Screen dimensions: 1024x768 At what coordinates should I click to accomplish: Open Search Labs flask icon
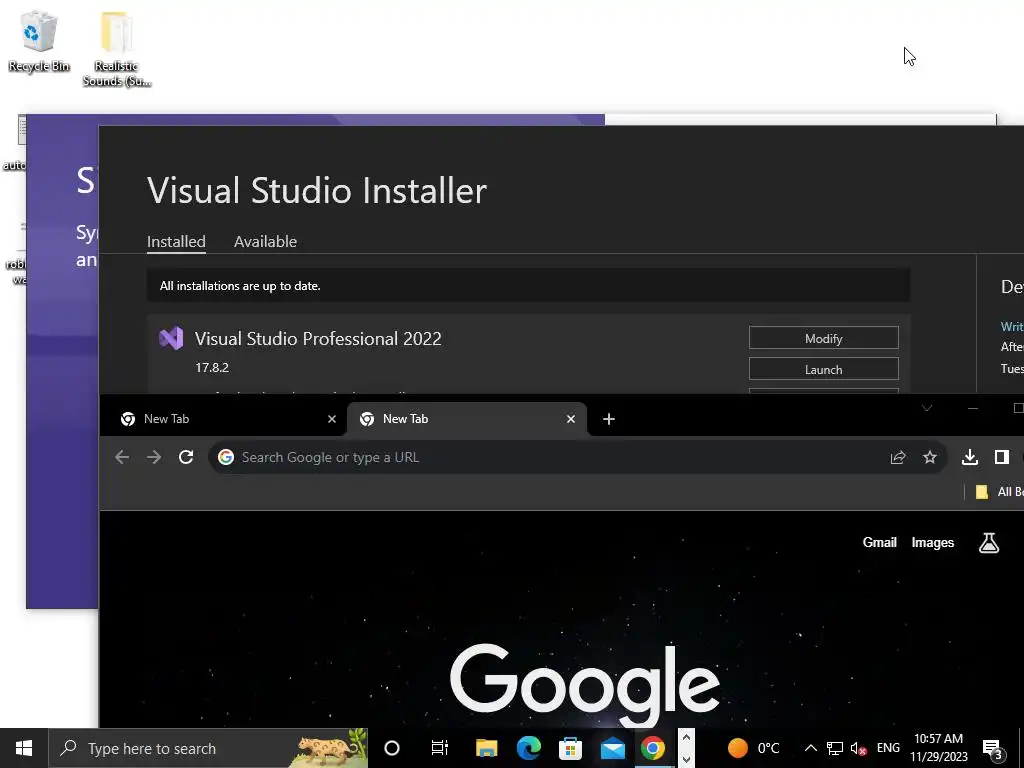989,542
